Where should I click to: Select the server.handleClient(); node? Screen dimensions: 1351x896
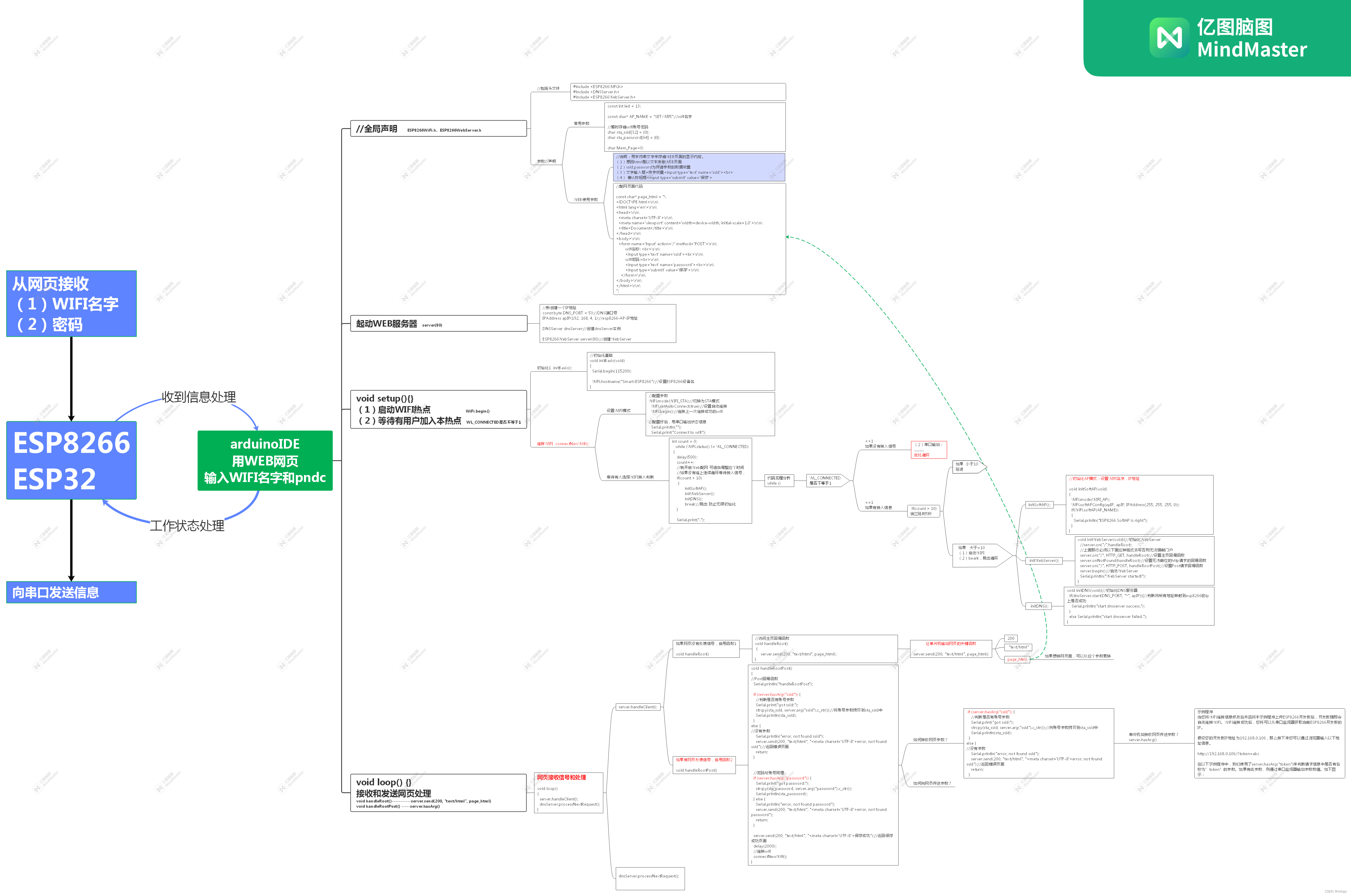pyautogui.click(x=638, y=707)
